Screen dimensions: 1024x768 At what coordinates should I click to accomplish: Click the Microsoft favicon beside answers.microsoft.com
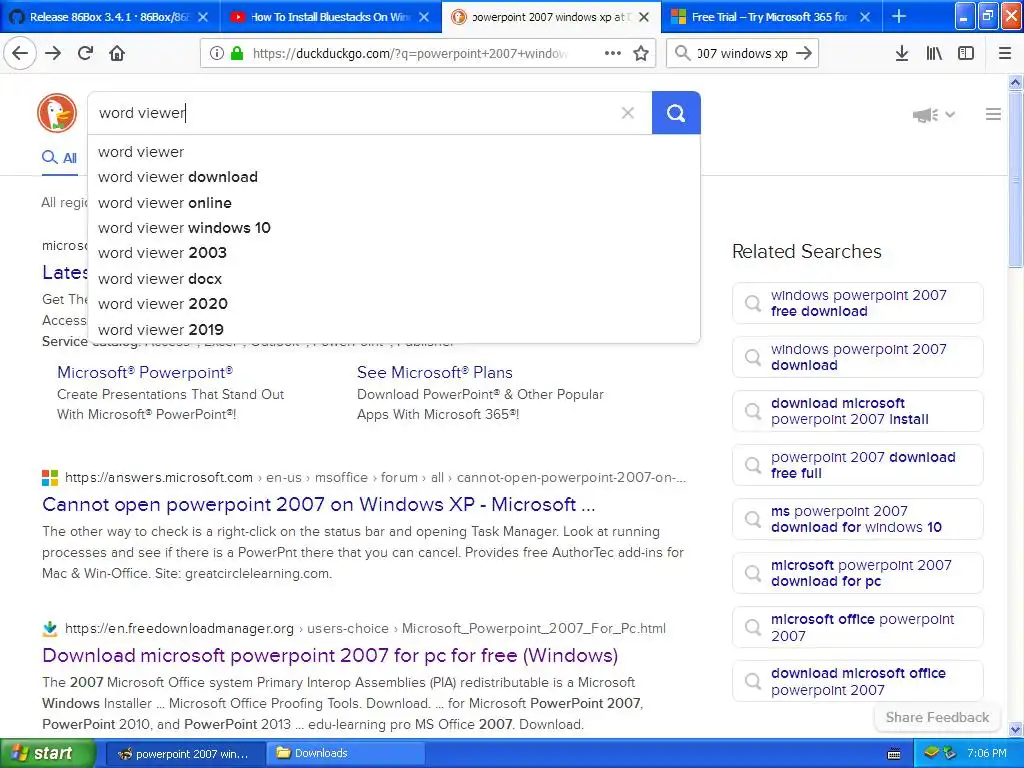50,478
